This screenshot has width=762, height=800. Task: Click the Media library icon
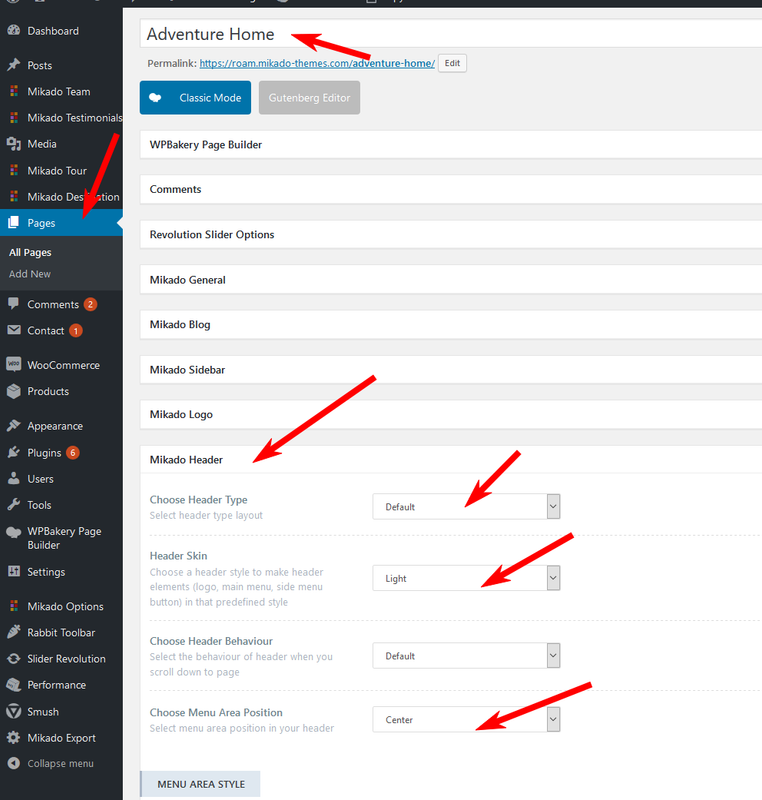tap(14, 144)
